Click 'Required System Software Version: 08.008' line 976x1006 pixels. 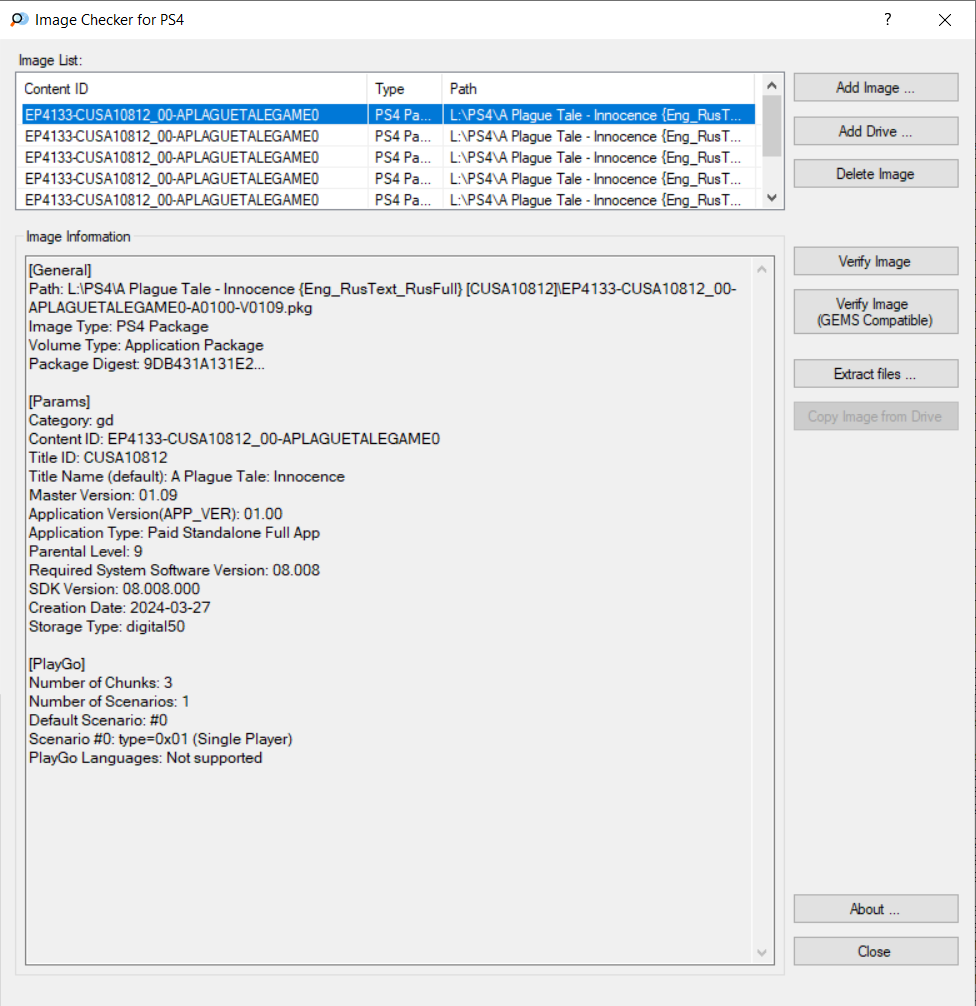tap(175, 570)
